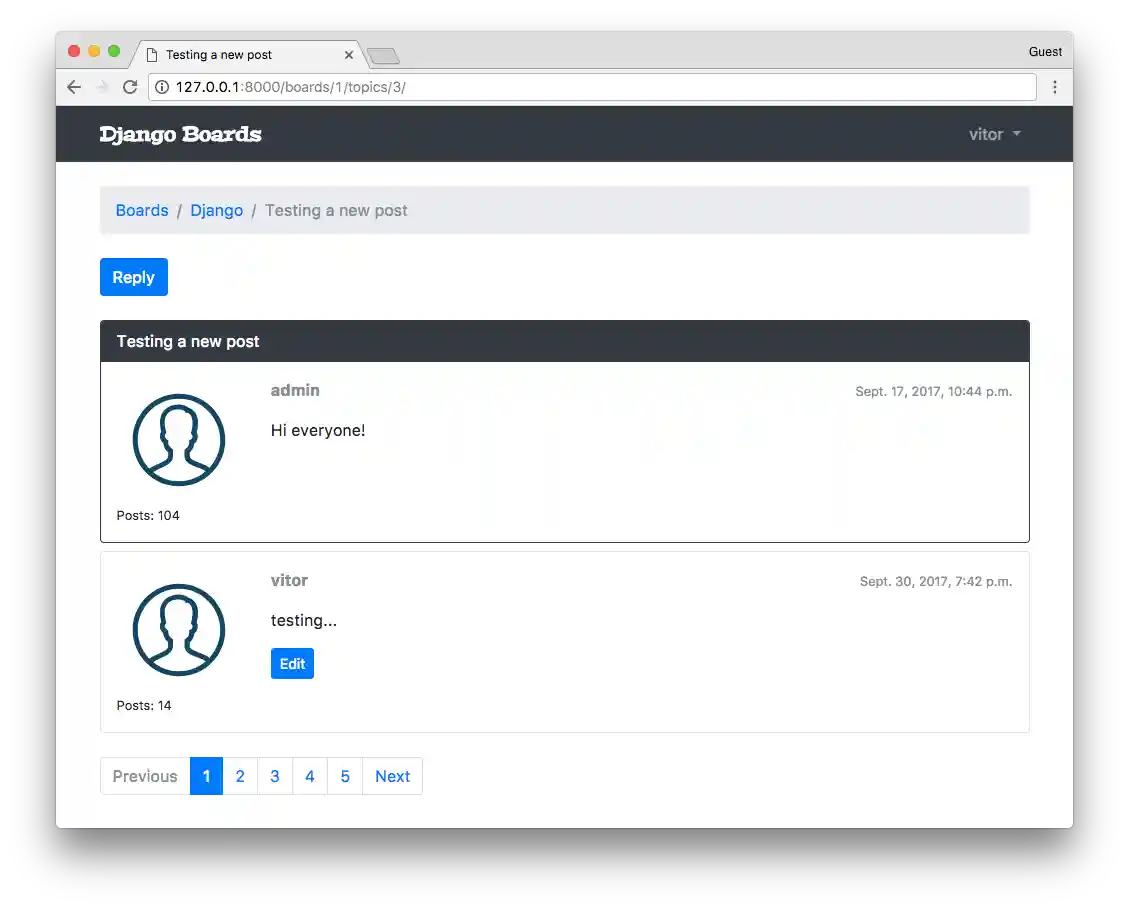Open the Django Boards home logo
Screen dimensions: 1129x908
(180, 134)
